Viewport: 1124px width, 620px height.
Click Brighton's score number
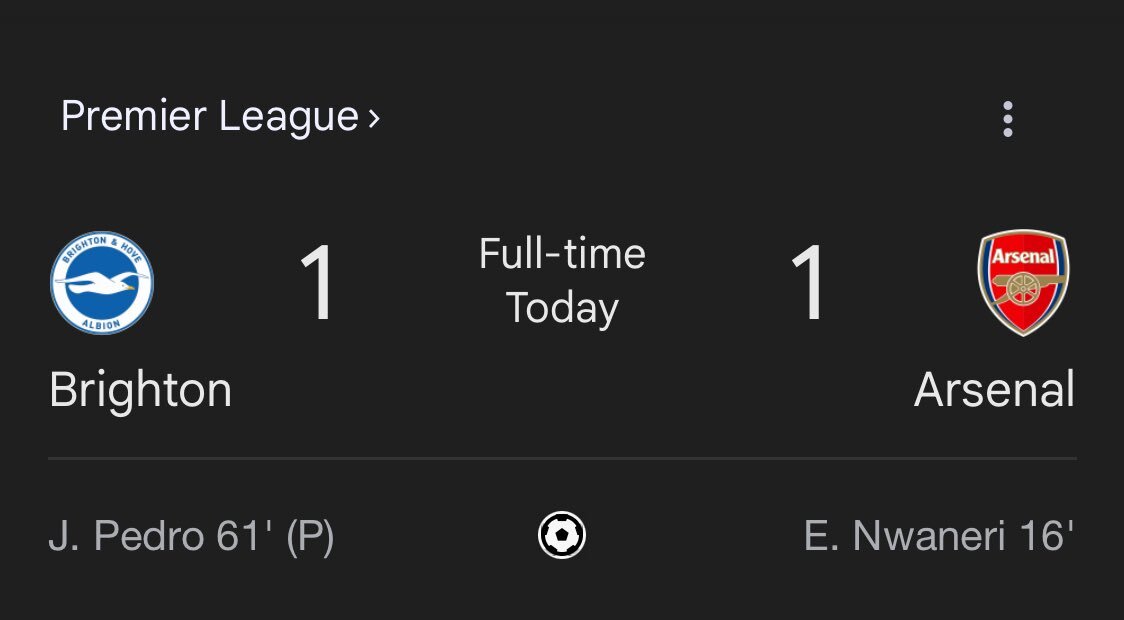click(x=318, y=283)
